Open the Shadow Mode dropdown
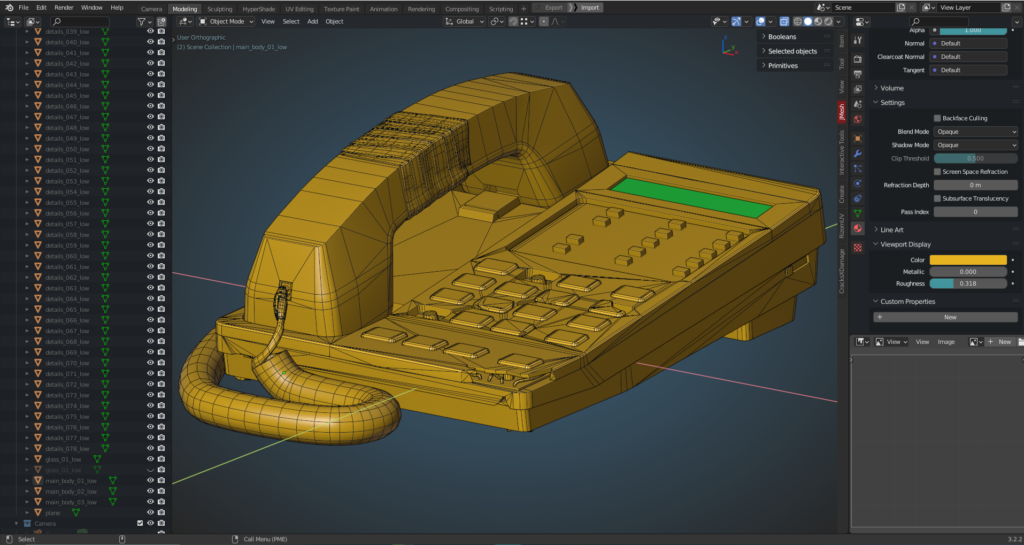Viewport: 1024px width, 545px height. [x=975, y=145]
